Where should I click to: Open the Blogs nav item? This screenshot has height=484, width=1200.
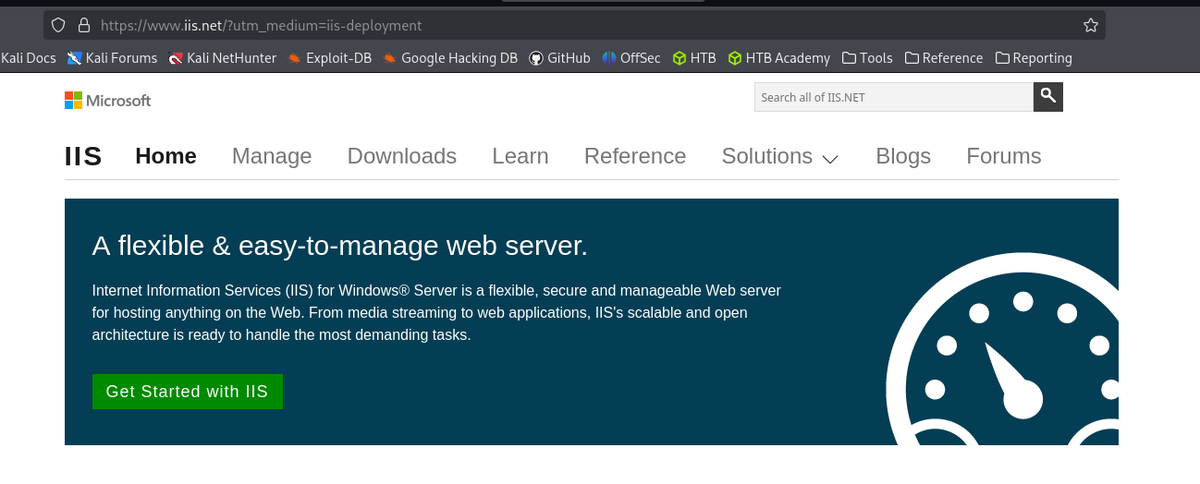pyautogui.click(x=903, y=156)
